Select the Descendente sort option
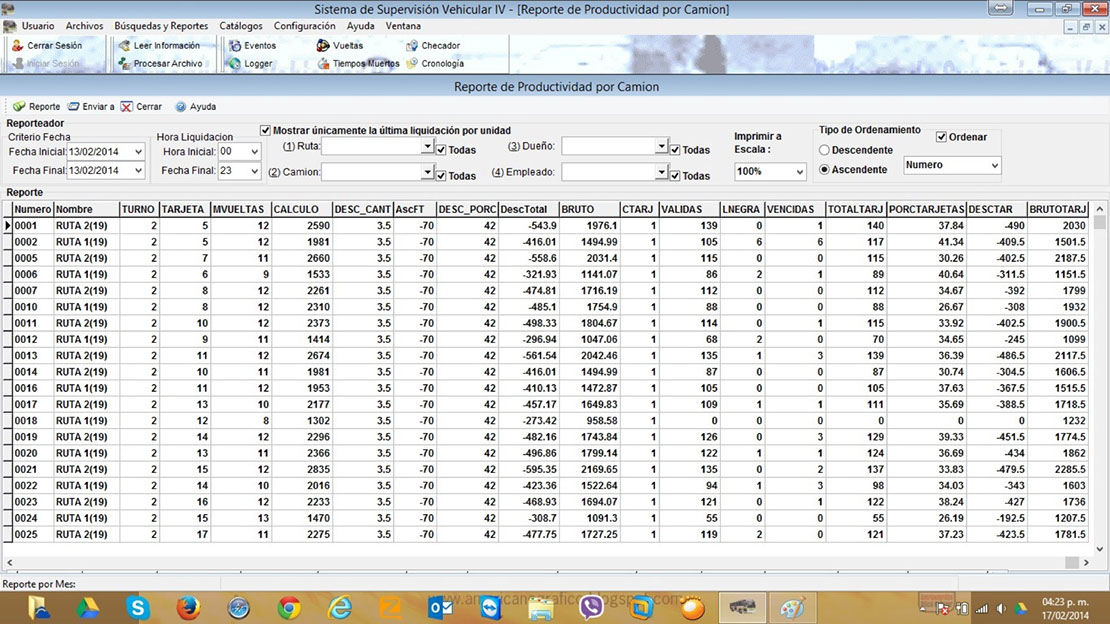 click(825, 150)
